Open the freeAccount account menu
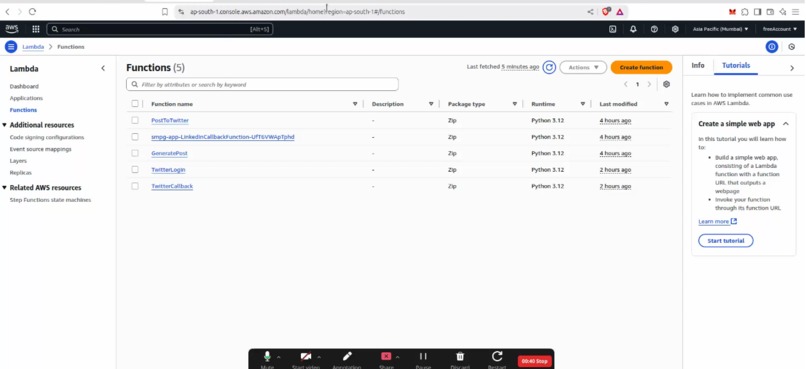The image size is (806, 369). coord(780,29)
